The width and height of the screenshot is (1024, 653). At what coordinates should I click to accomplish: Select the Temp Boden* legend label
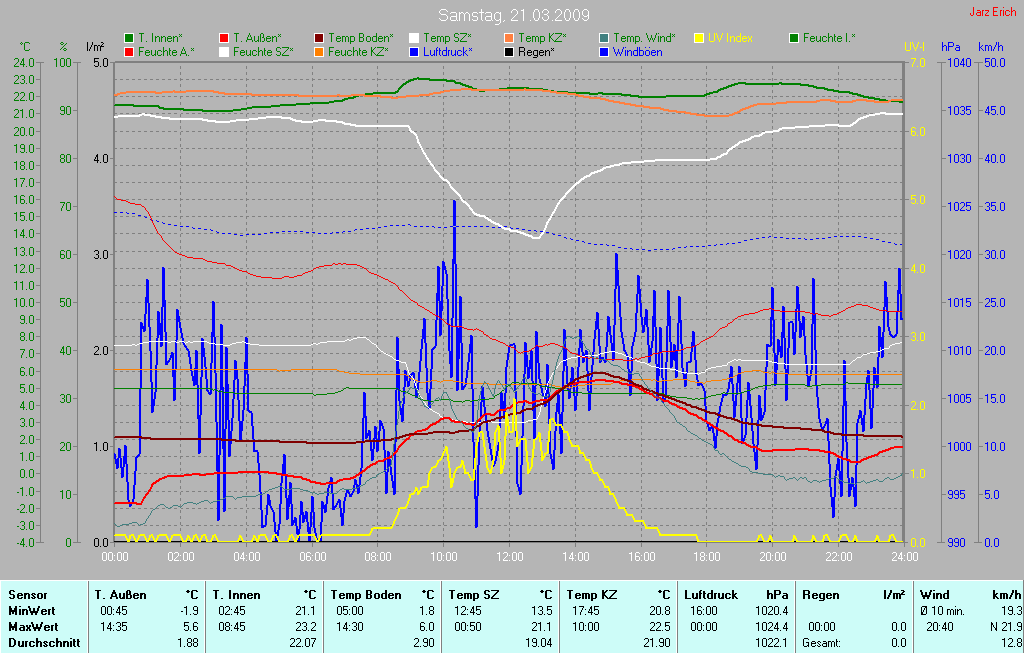361,39
